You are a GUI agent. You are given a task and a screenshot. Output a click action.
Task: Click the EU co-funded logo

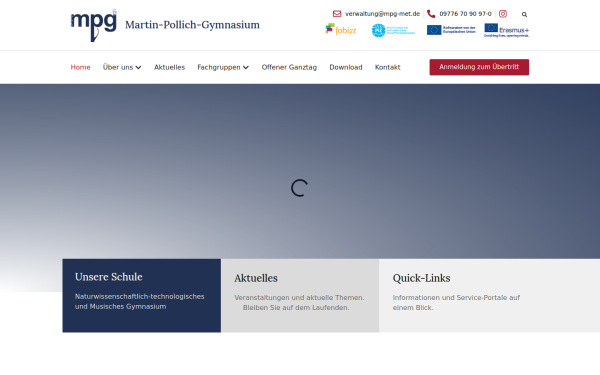point(451,30)
